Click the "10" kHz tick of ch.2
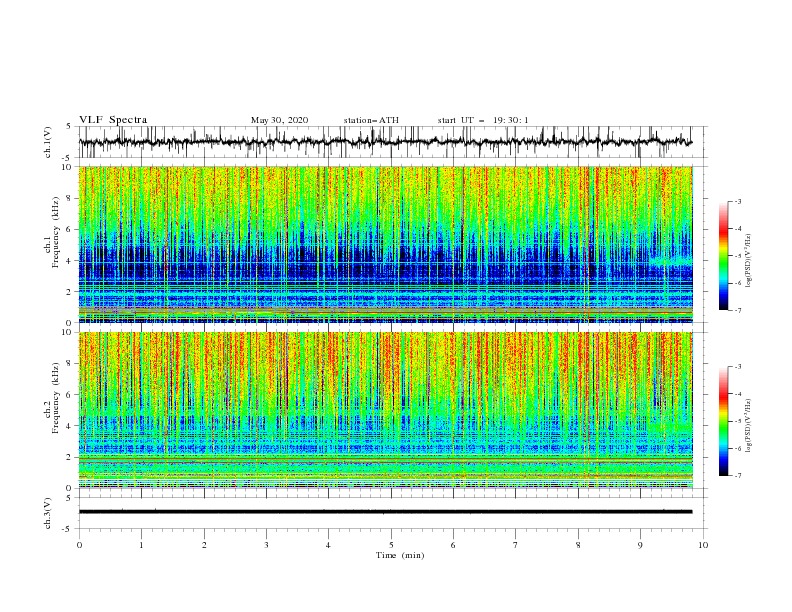 pos(69,332)
